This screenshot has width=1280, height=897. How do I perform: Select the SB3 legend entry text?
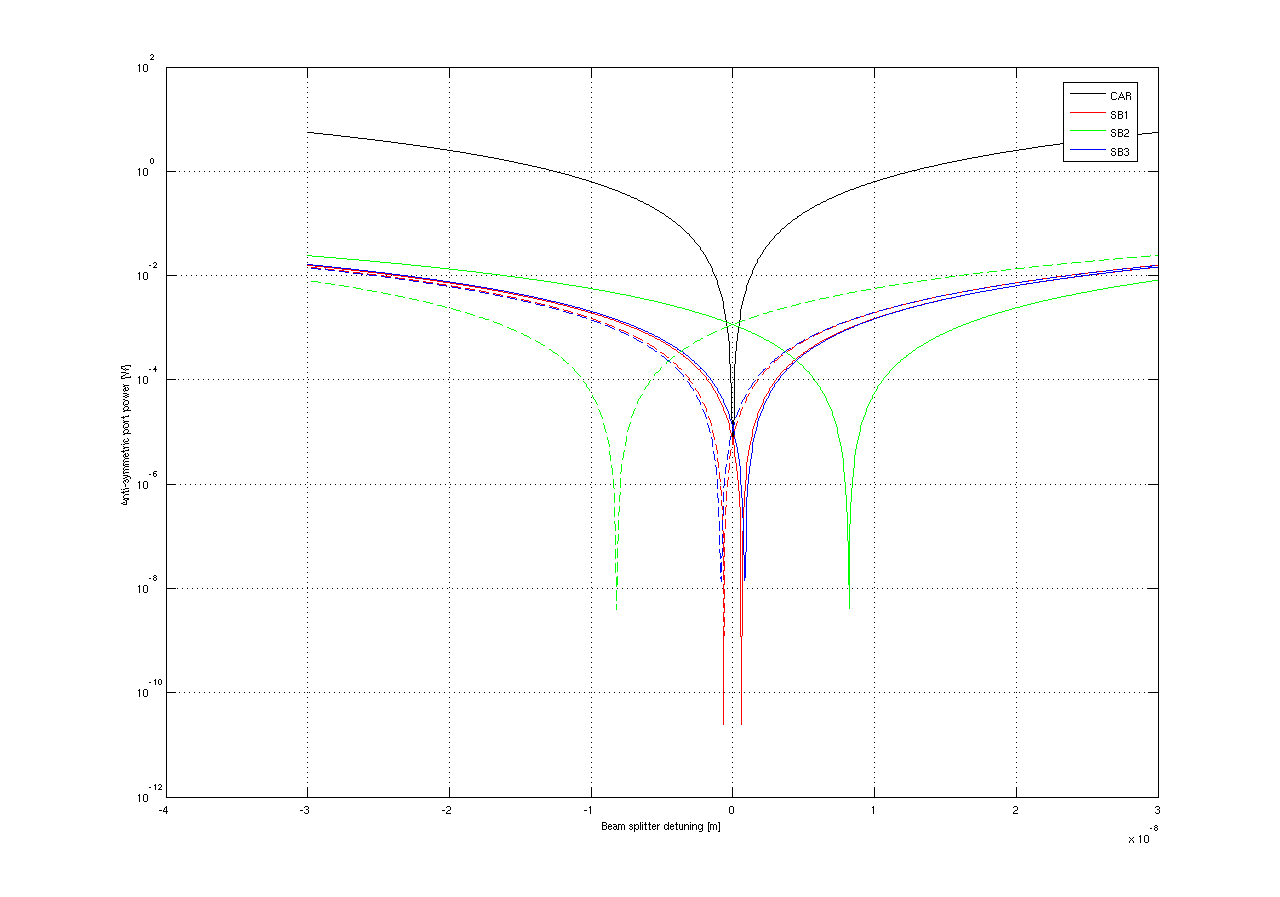(x=1120, y=152)
